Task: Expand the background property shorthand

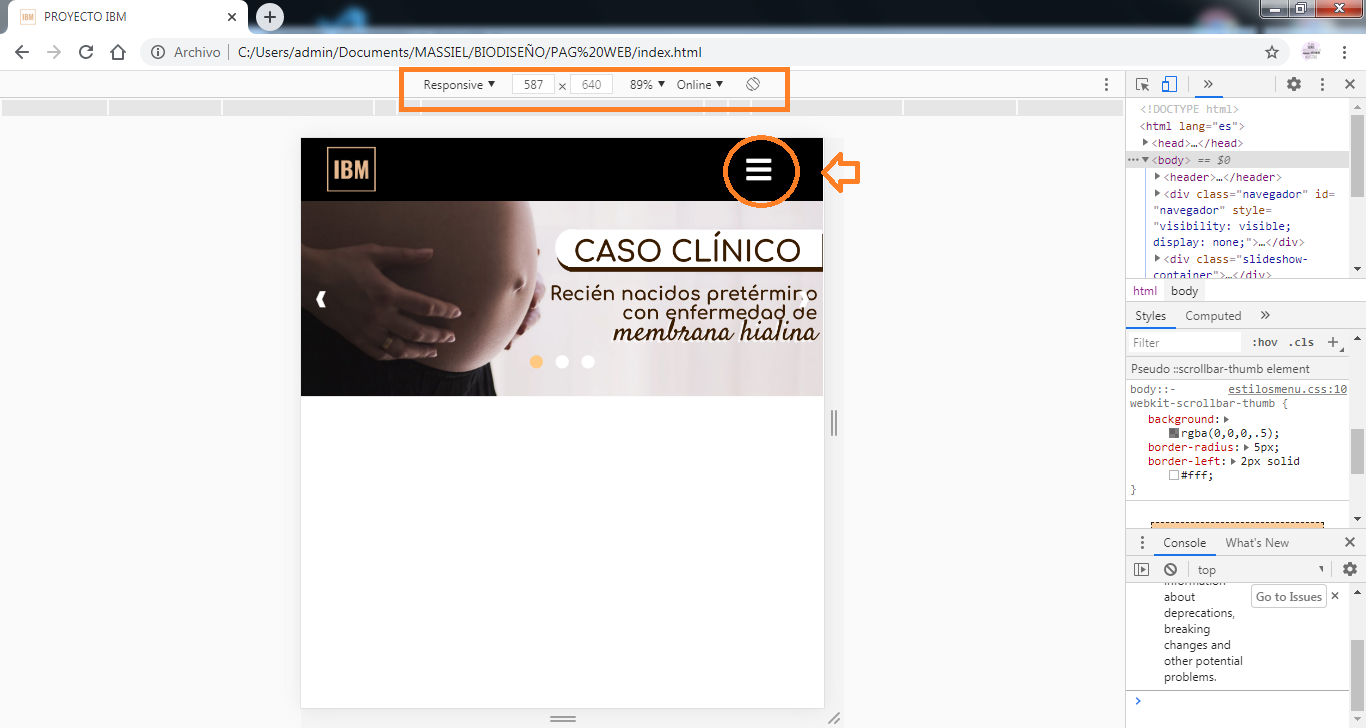Action: point(1226,419)
